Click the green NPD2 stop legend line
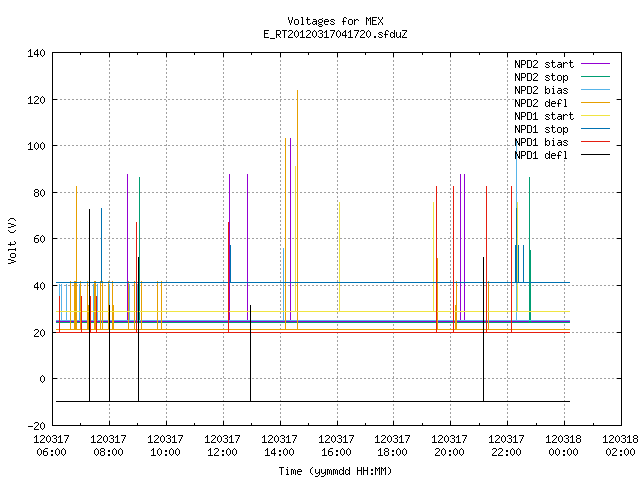This screenshot has height=480, width=640. coord(596,76)
